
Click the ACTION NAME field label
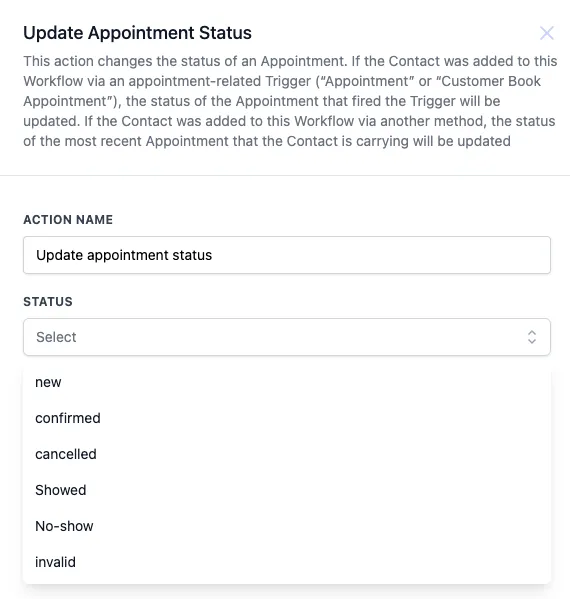pos(68,220)
